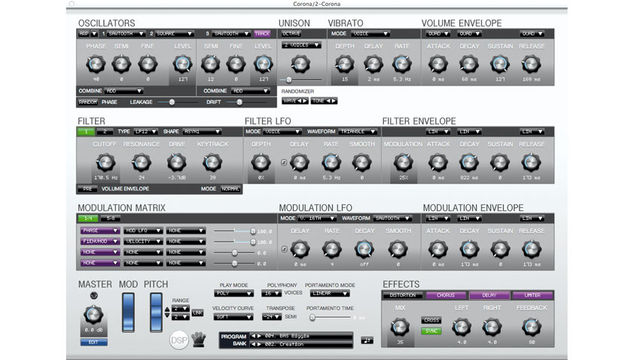Screen dimensions: 640x360
Task: Click the glove icon beside DSP logo
Action: 199,339
